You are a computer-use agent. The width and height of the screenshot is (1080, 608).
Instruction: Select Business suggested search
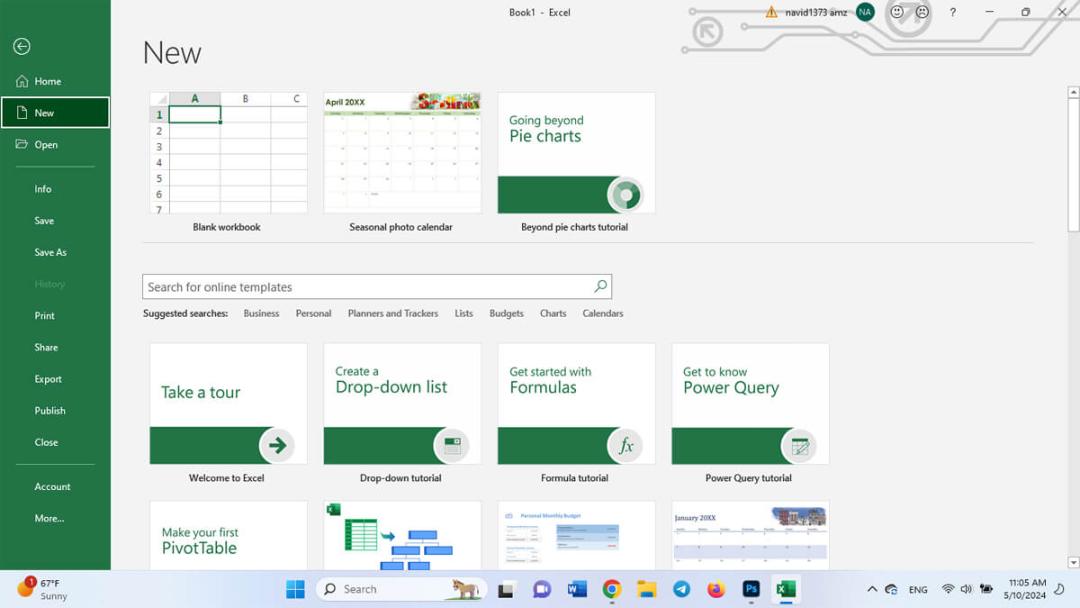pyautogui.click(x=261, y=313)
